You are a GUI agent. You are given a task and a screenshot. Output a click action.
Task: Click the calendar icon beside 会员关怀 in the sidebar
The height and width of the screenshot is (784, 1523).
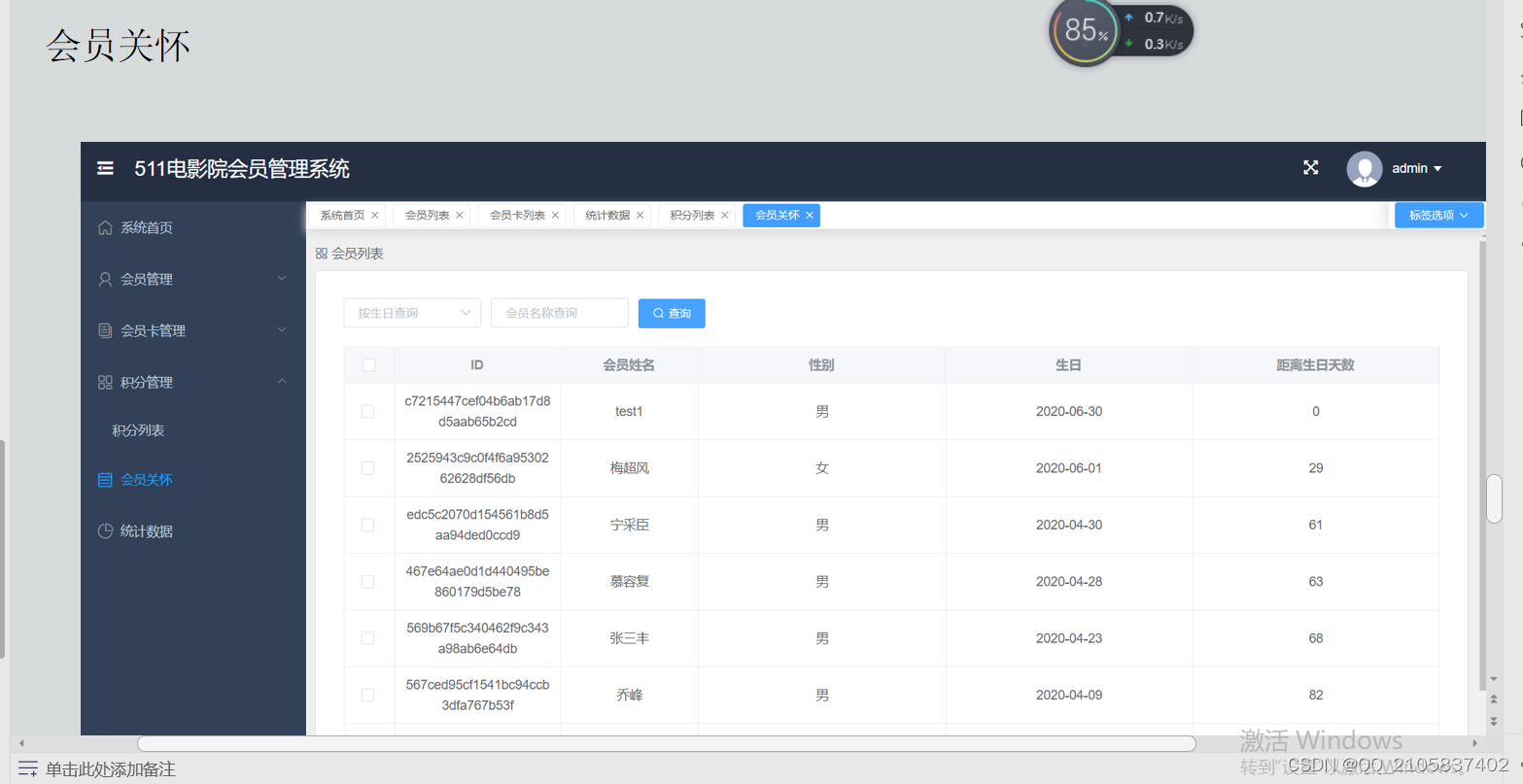click(105, 480)
